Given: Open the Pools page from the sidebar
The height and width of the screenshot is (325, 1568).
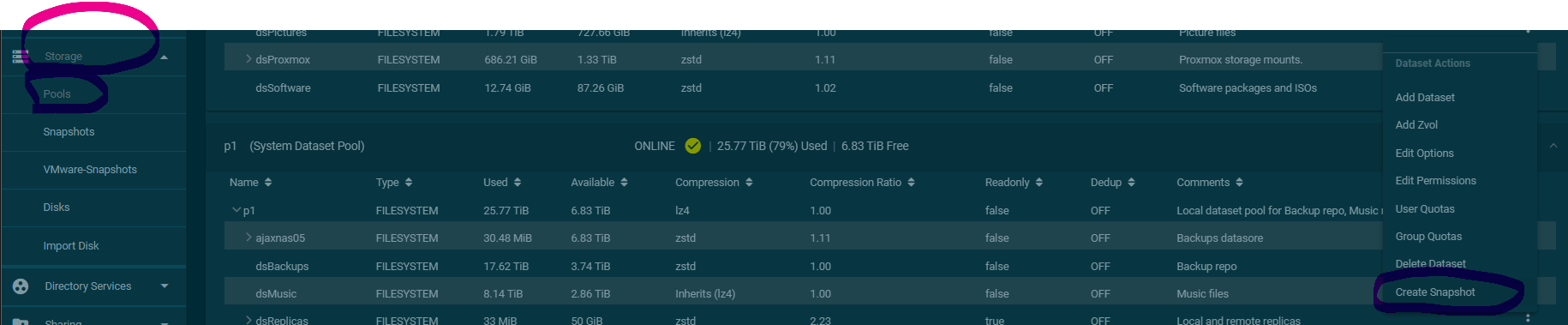Looking at the screenshot, I should click(x=57, y=94).
